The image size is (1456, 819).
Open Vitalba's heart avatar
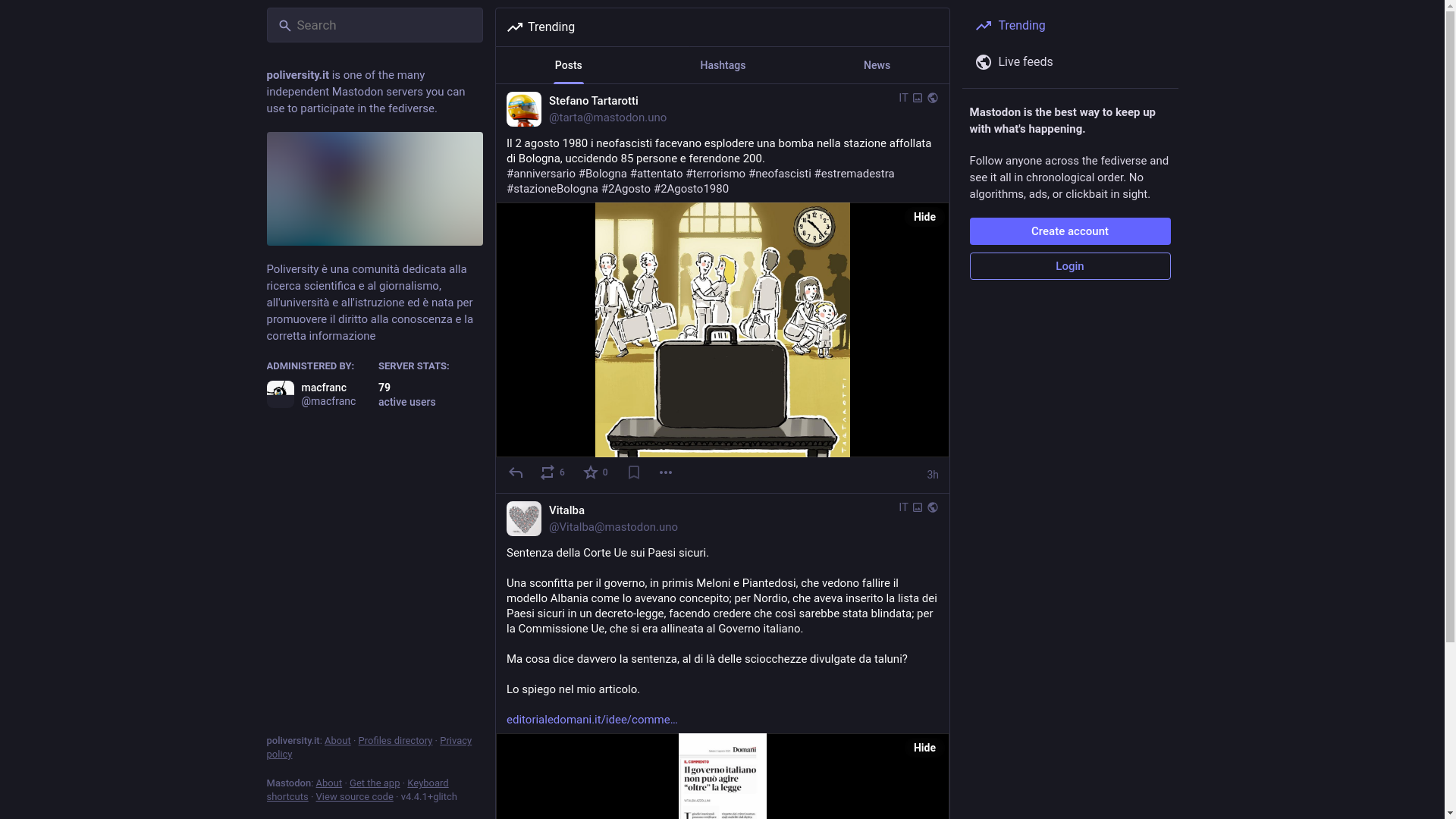(524, 519)
